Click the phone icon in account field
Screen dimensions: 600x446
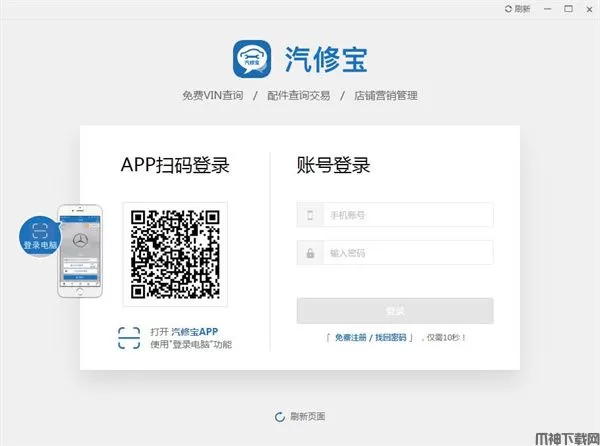point(310,215)
